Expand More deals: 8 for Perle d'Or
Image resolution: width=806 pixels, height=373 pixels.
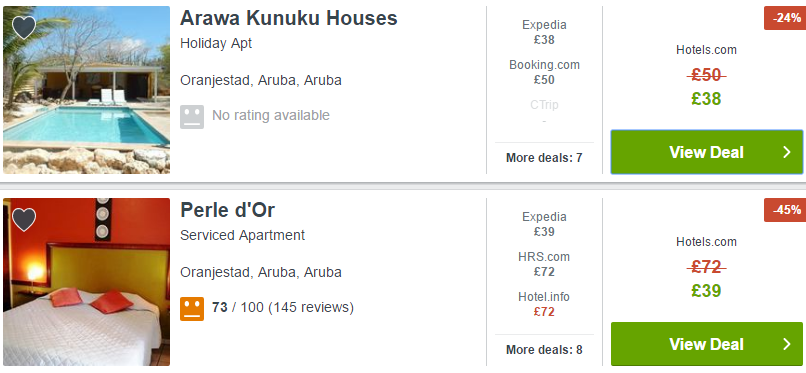pos(544,350)
